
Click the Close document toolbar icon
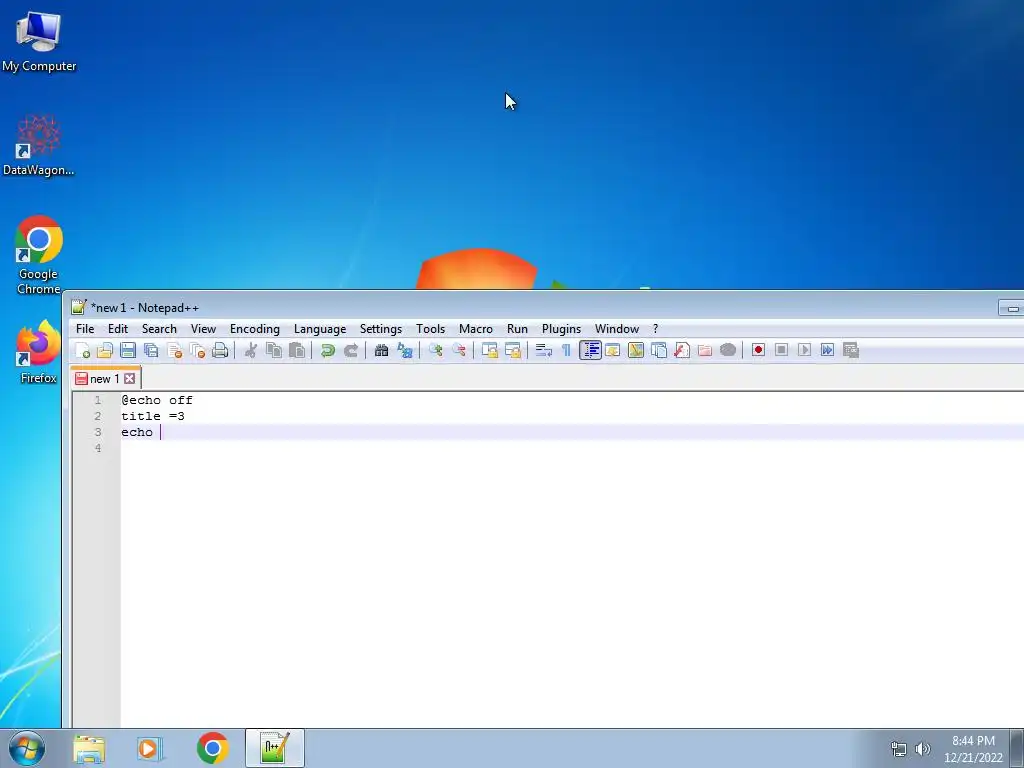[174, 351]
